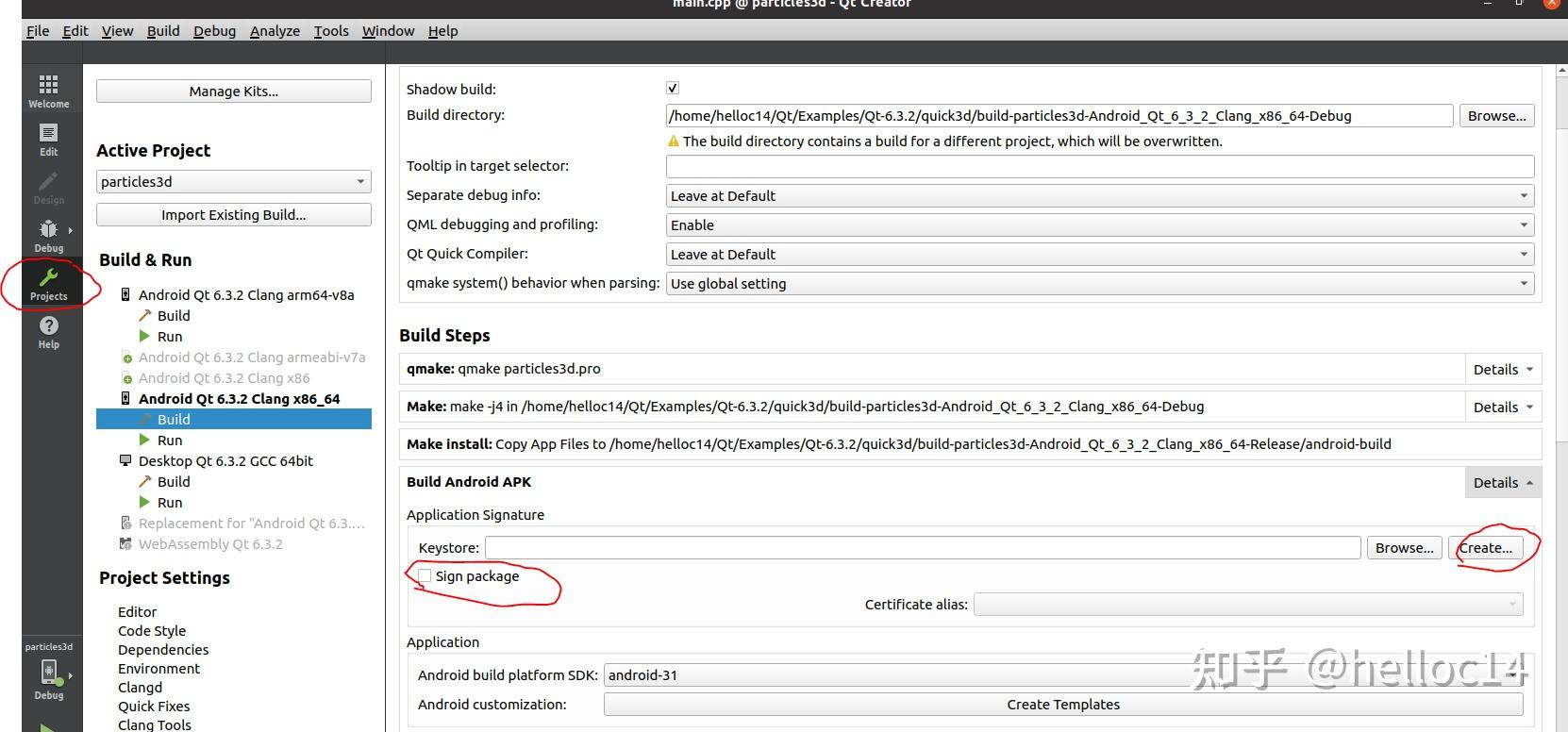This screenshot has width=1568, height=732.
Task: Open the Code Style project settings
Action: point(152,631)
